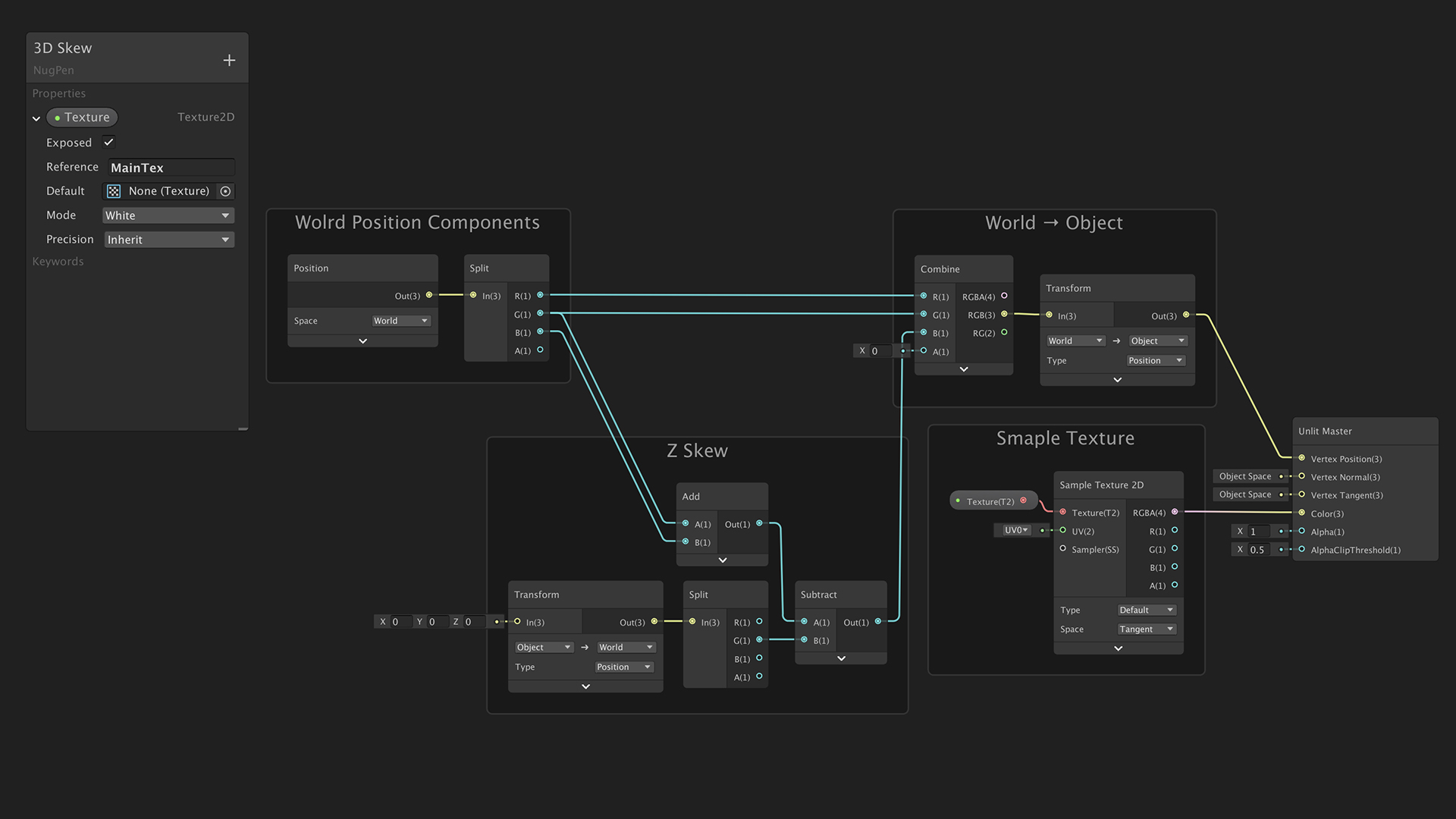Edit the AlphaClipThreshold X value 0.5
The height and width of the screenshot is (819, 1456).
click(1260, 550)
